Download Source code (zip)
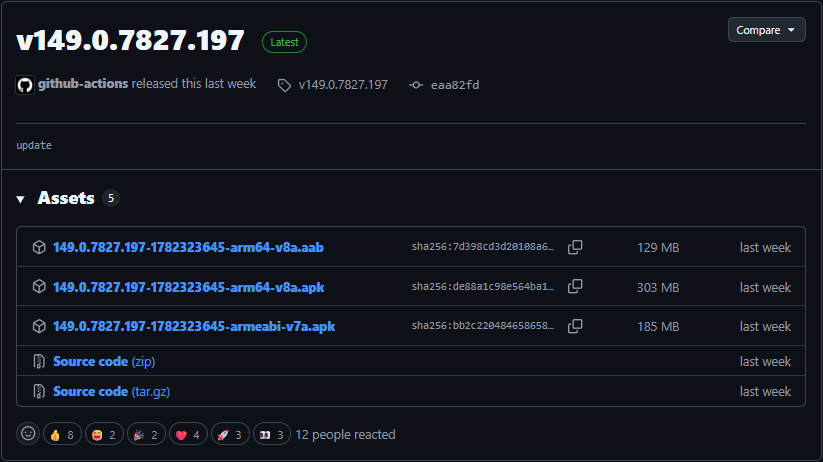The image size is (823, 462). [x=104, y=361]
